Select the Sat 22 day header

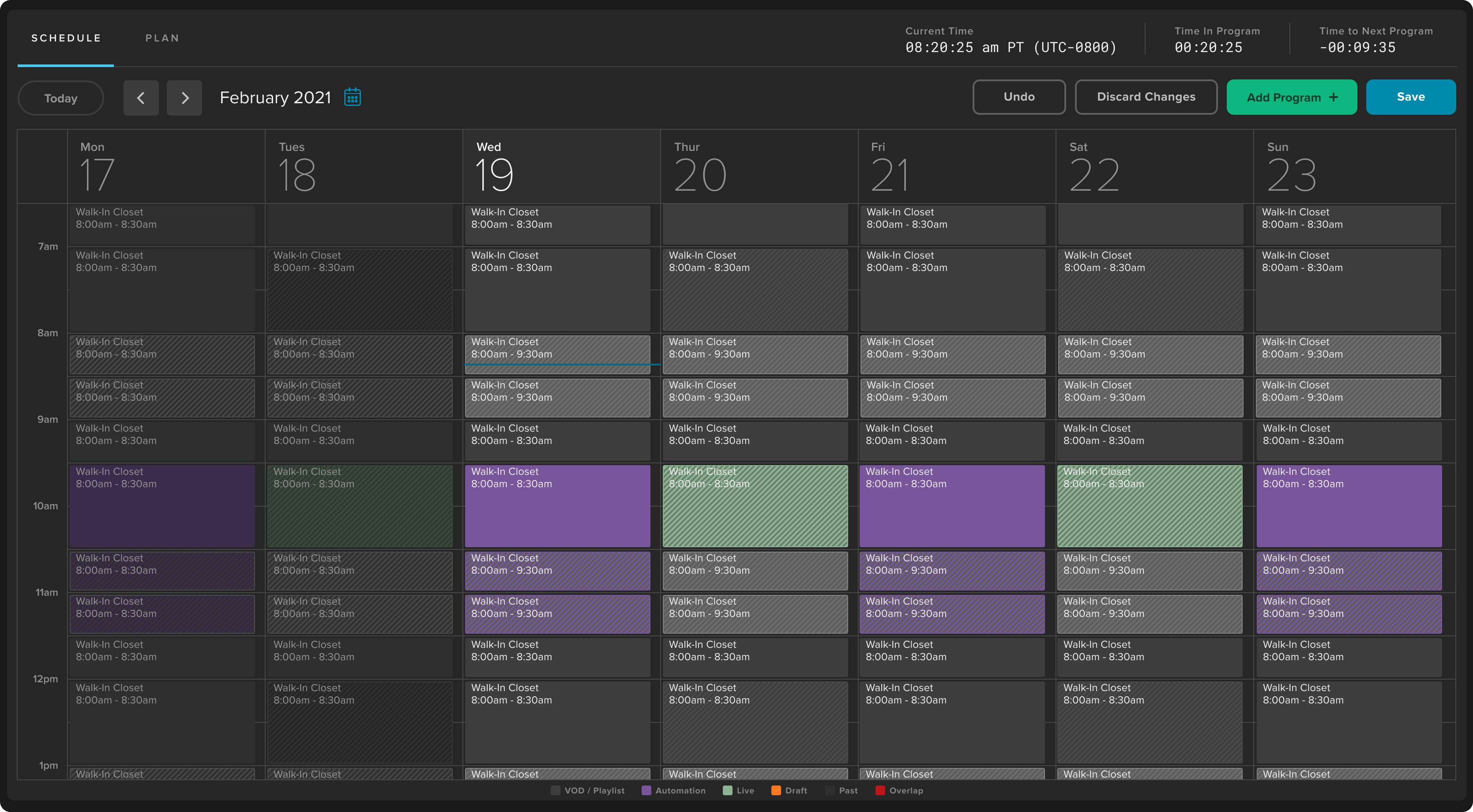pyautogui.click(x=1155, y=166)
